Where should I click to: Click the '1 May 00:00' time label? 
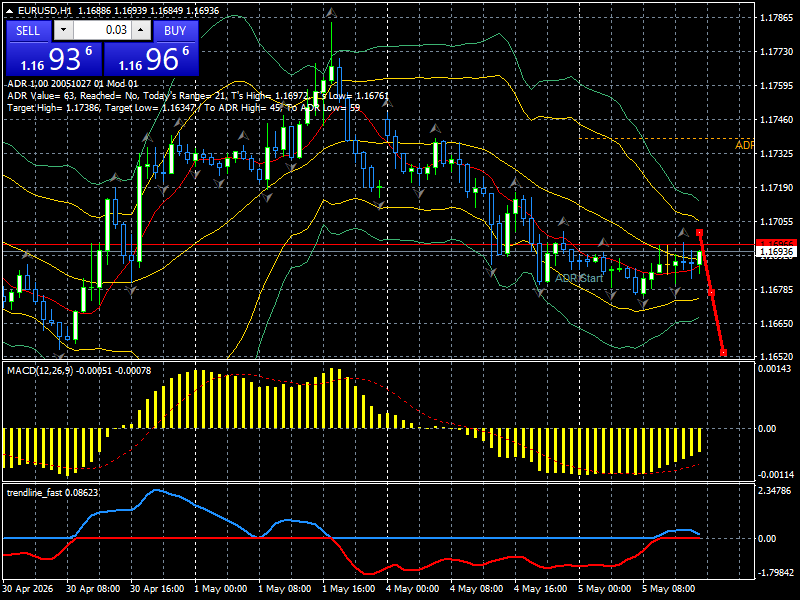pos(220,589)
